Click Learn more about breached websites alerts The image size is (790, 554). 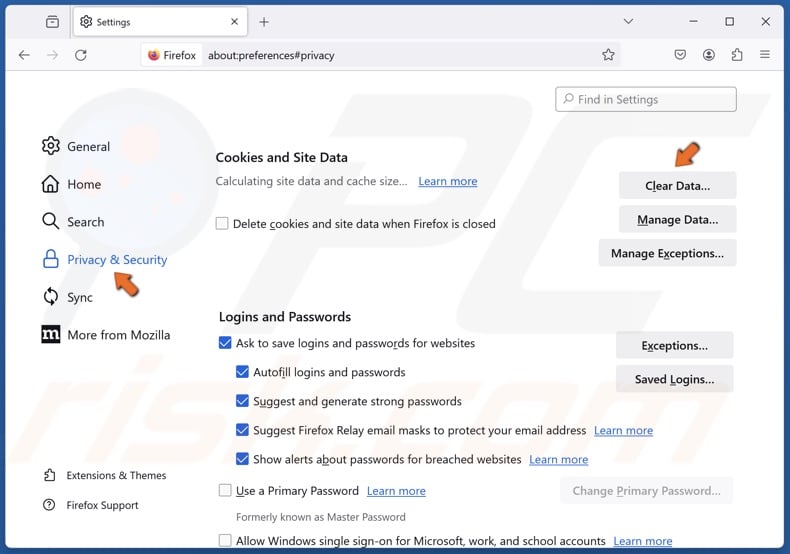558,460
